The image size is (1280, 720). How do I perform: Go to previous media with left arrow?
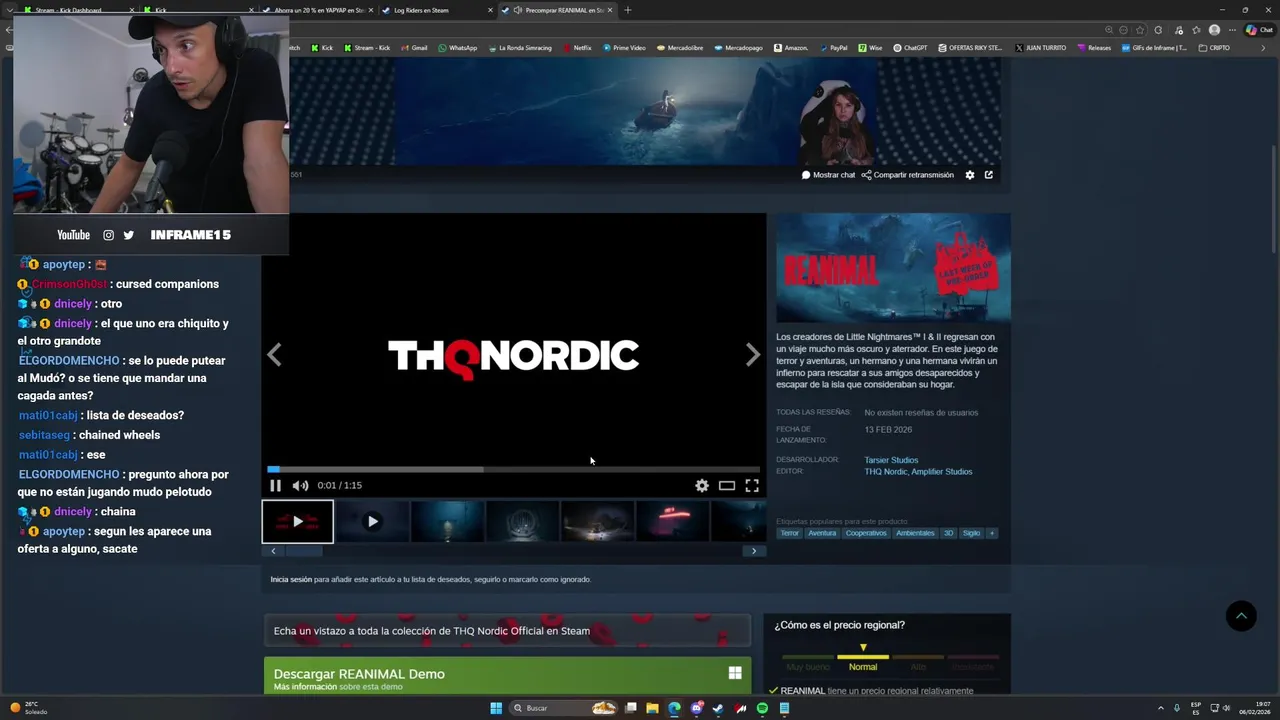pos(274,355)
